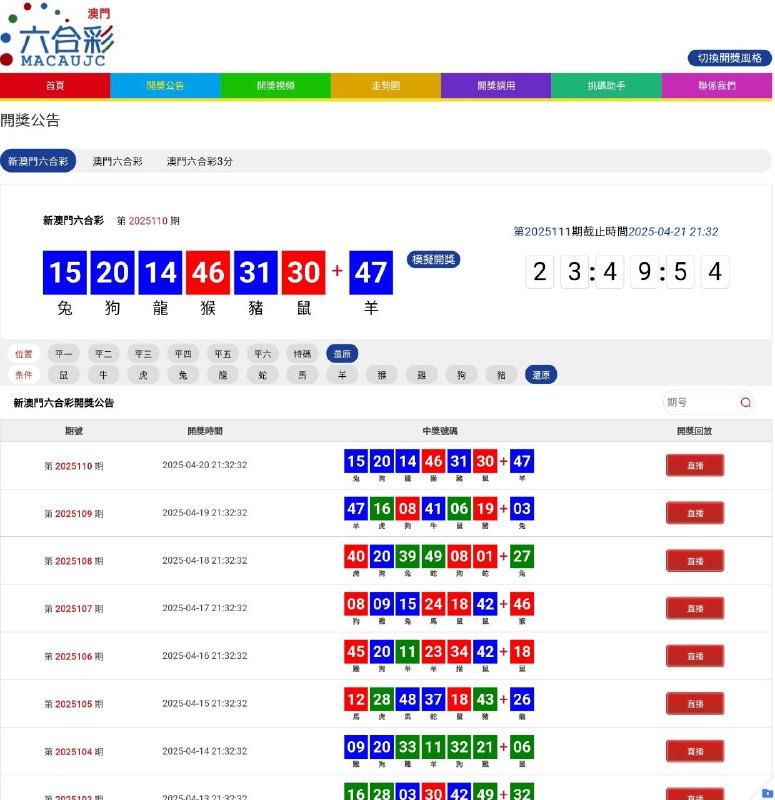Screen dimensions: 775x800
Task: Open the 開獎公告 navigation item
Action: pos(165,85)
